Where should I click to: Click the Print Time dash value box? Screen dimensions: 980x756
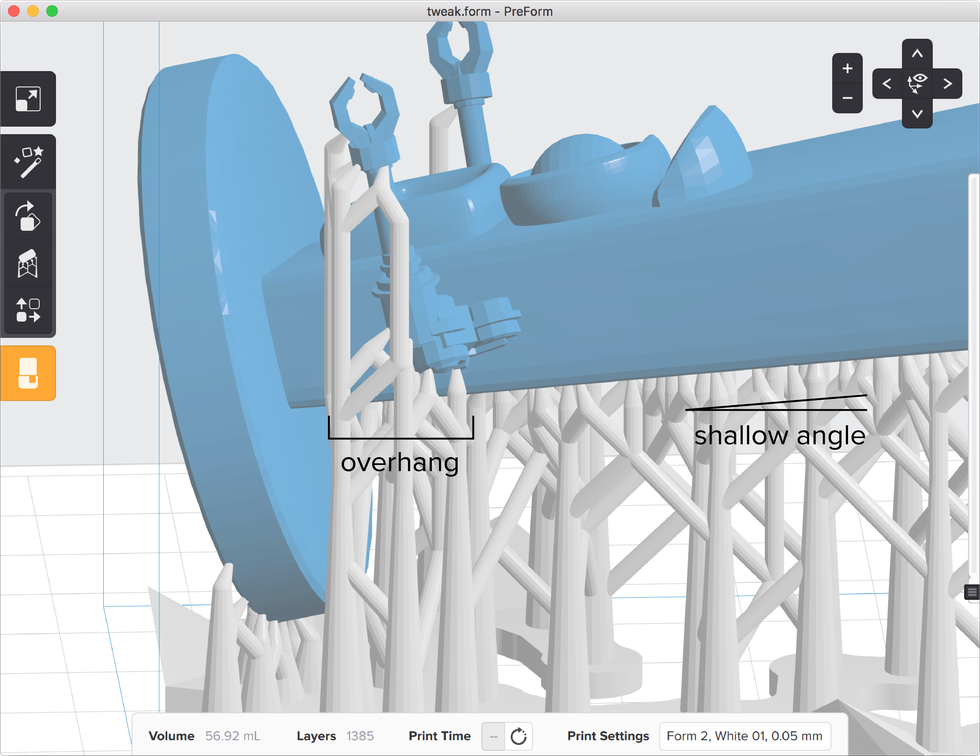[492, 736]
